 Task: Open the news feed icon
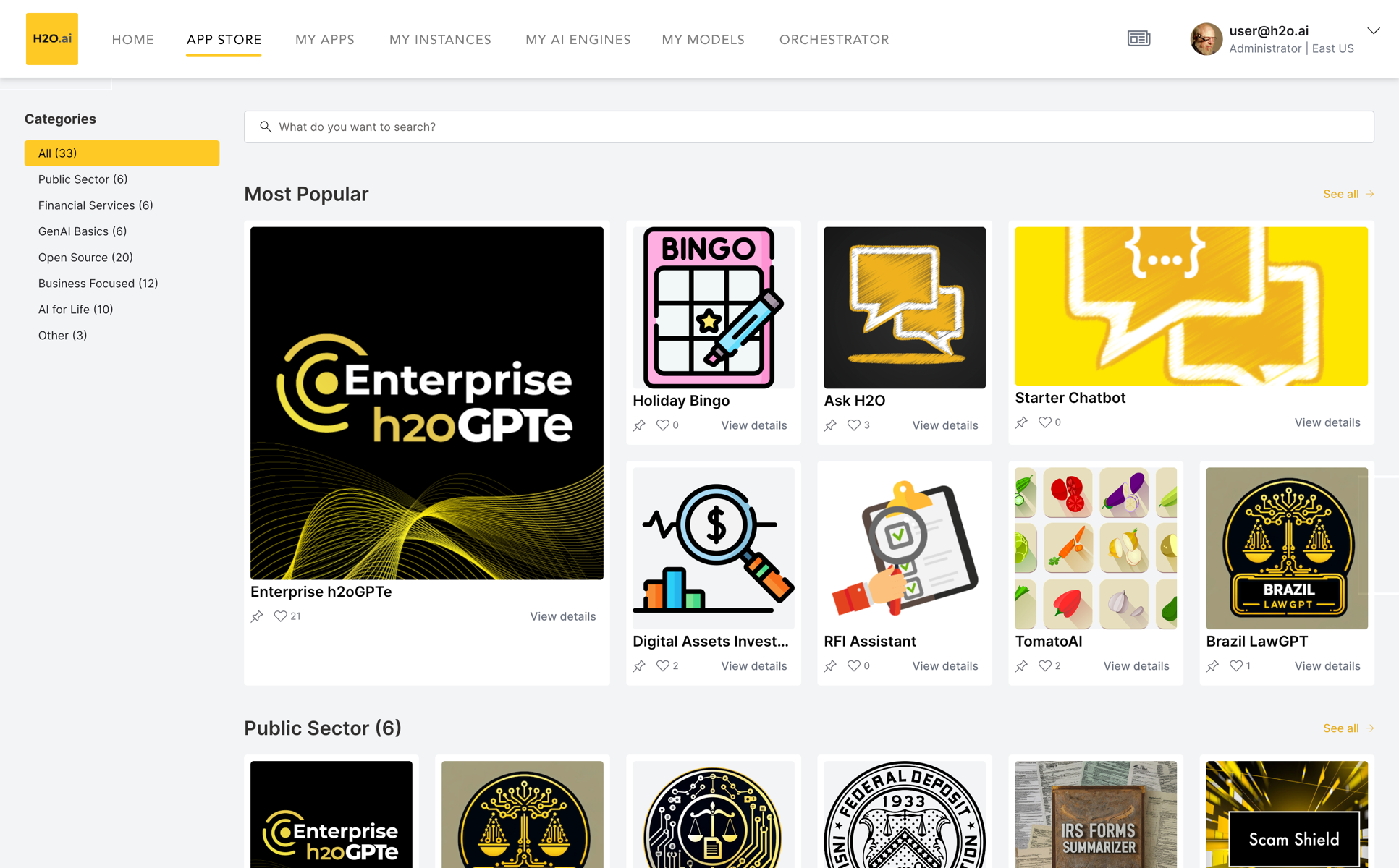[x=1138, y=38]
